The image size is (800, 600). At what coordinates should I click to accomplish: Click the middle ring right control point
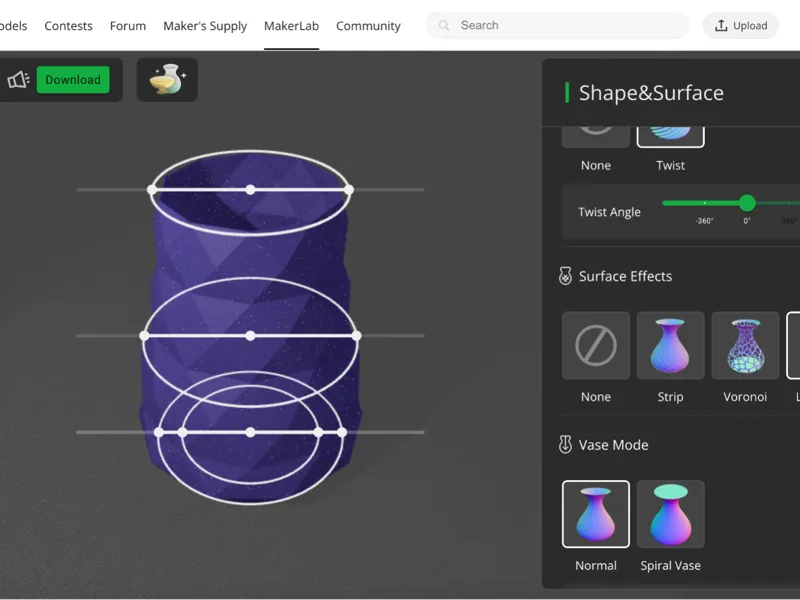tap(356, 336)
